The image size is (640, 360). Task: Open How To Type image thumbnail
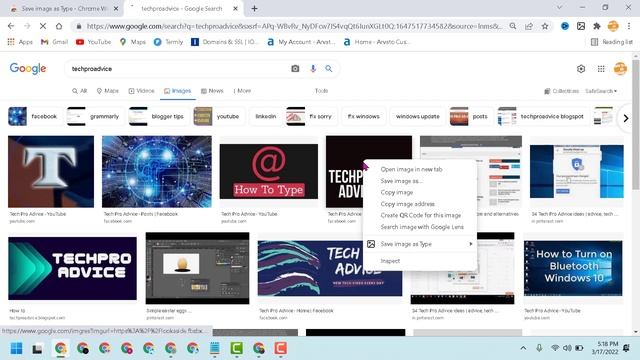click(x=269, y=171)
